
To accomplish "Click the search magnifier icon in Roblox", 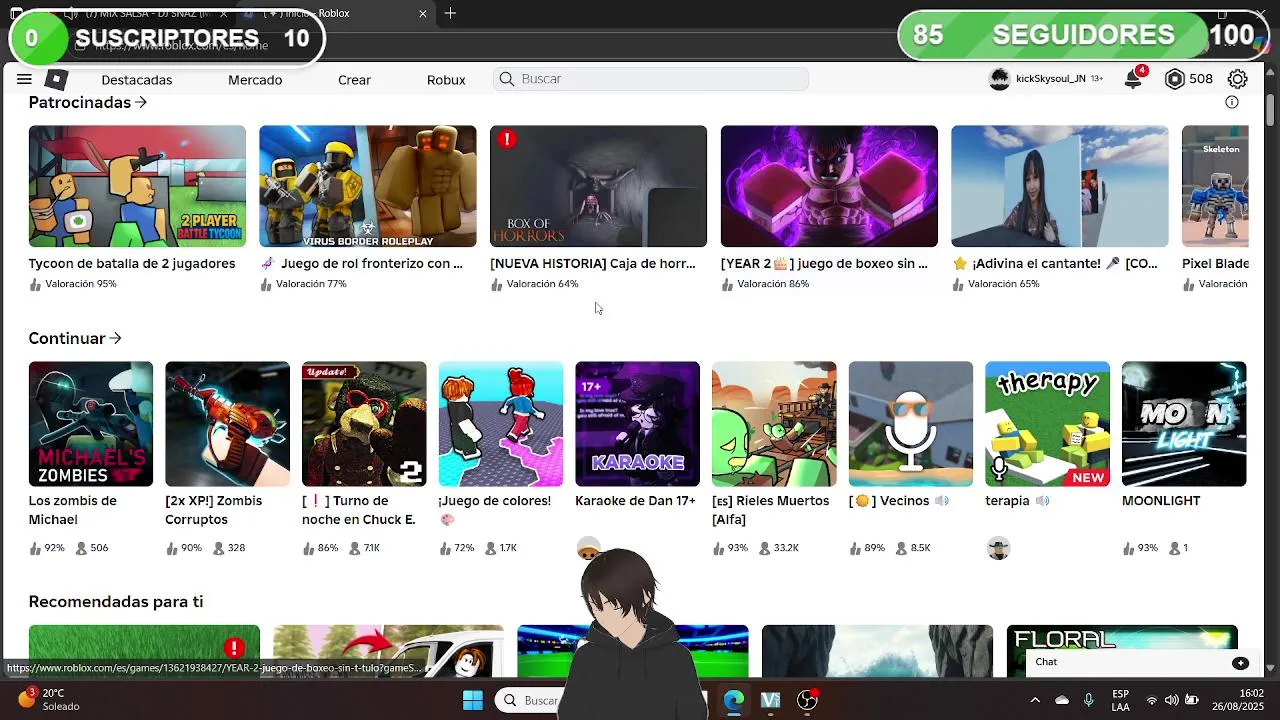I will tap(507, 79).
